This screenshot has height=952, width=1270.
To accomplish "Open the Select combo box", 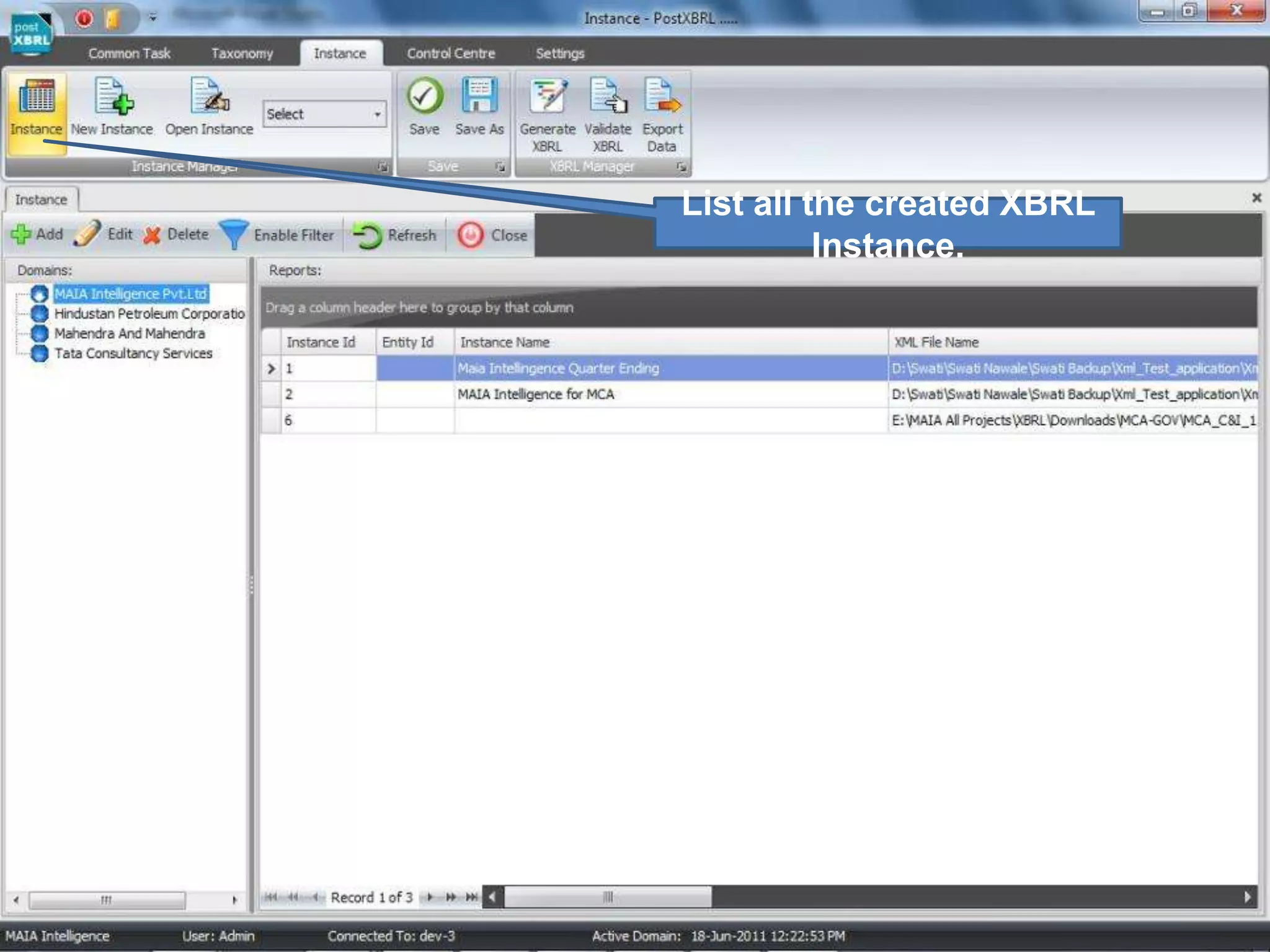I will tap(324, 114).
